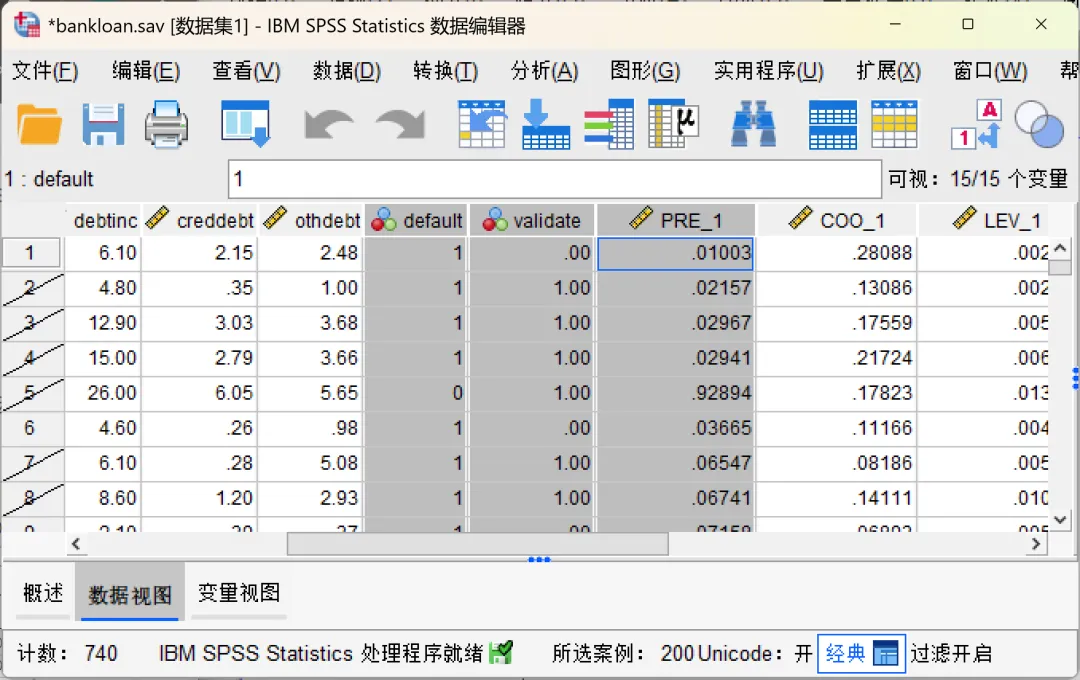Open the 窗口(W) menu
The image size is (1080, 680).
pyautogui.click(x=990, y=71)
